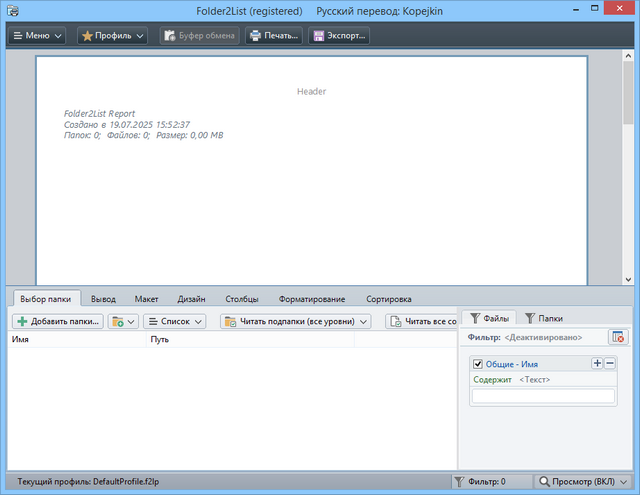Viewport: 640px width, 495px height.
Task: Open the Профиль dropdown
Action: 112,36
